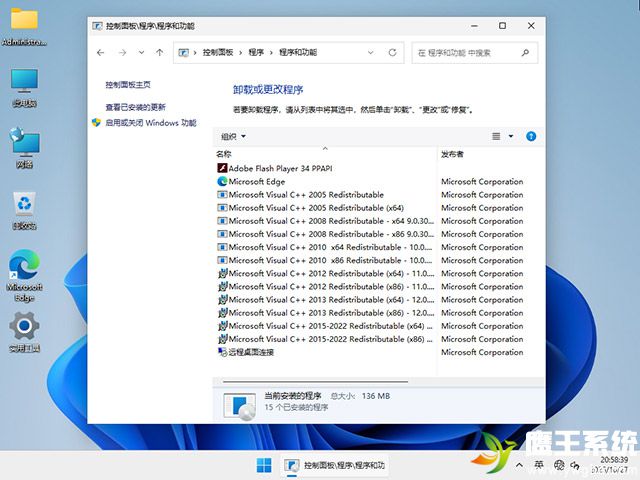Expand address bar history dropdown
This screenshot has height=480, width=640.
coord(371,52)
